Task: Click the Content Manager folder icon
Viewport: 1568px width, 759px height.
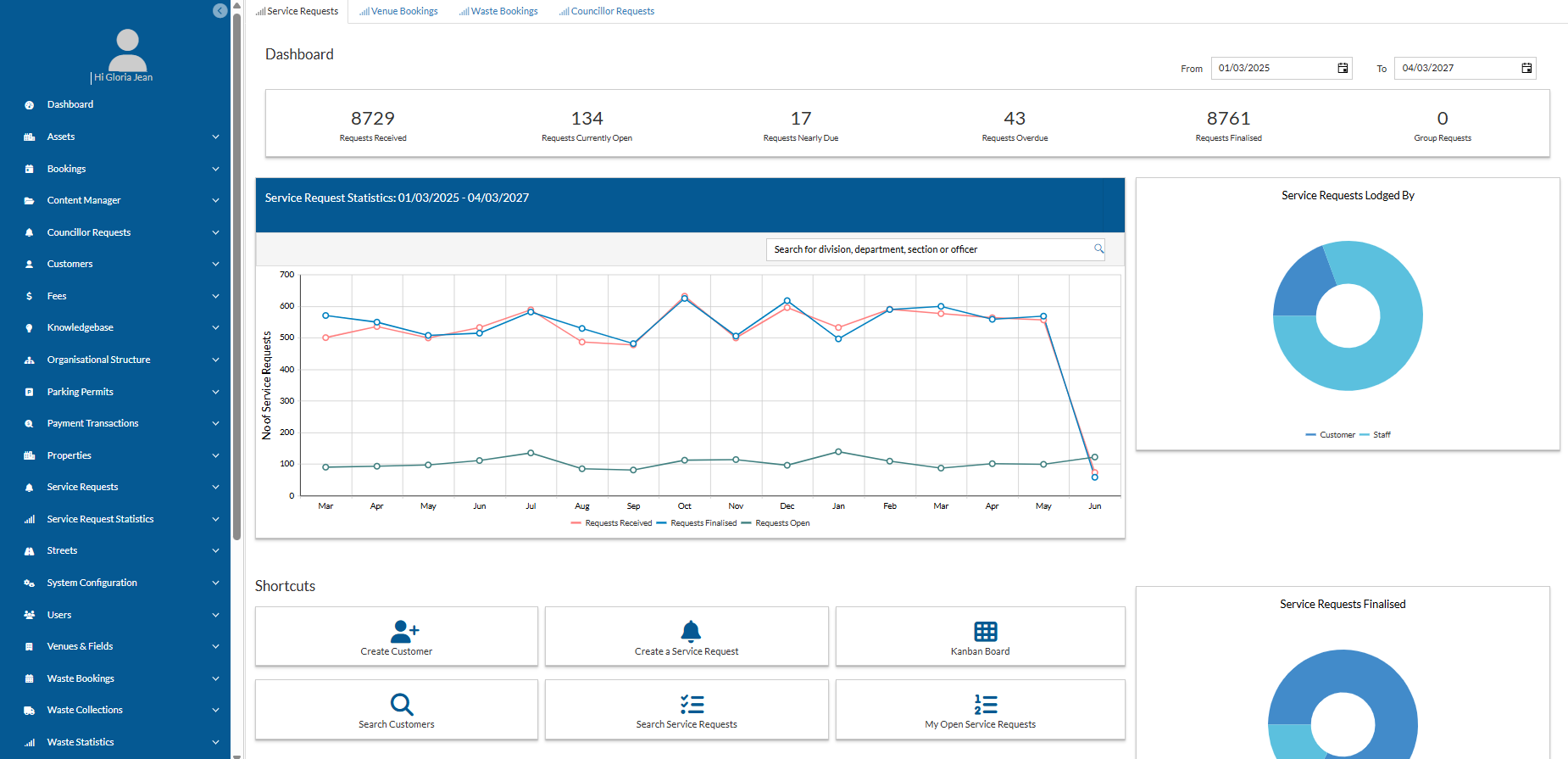Action: 30,201
